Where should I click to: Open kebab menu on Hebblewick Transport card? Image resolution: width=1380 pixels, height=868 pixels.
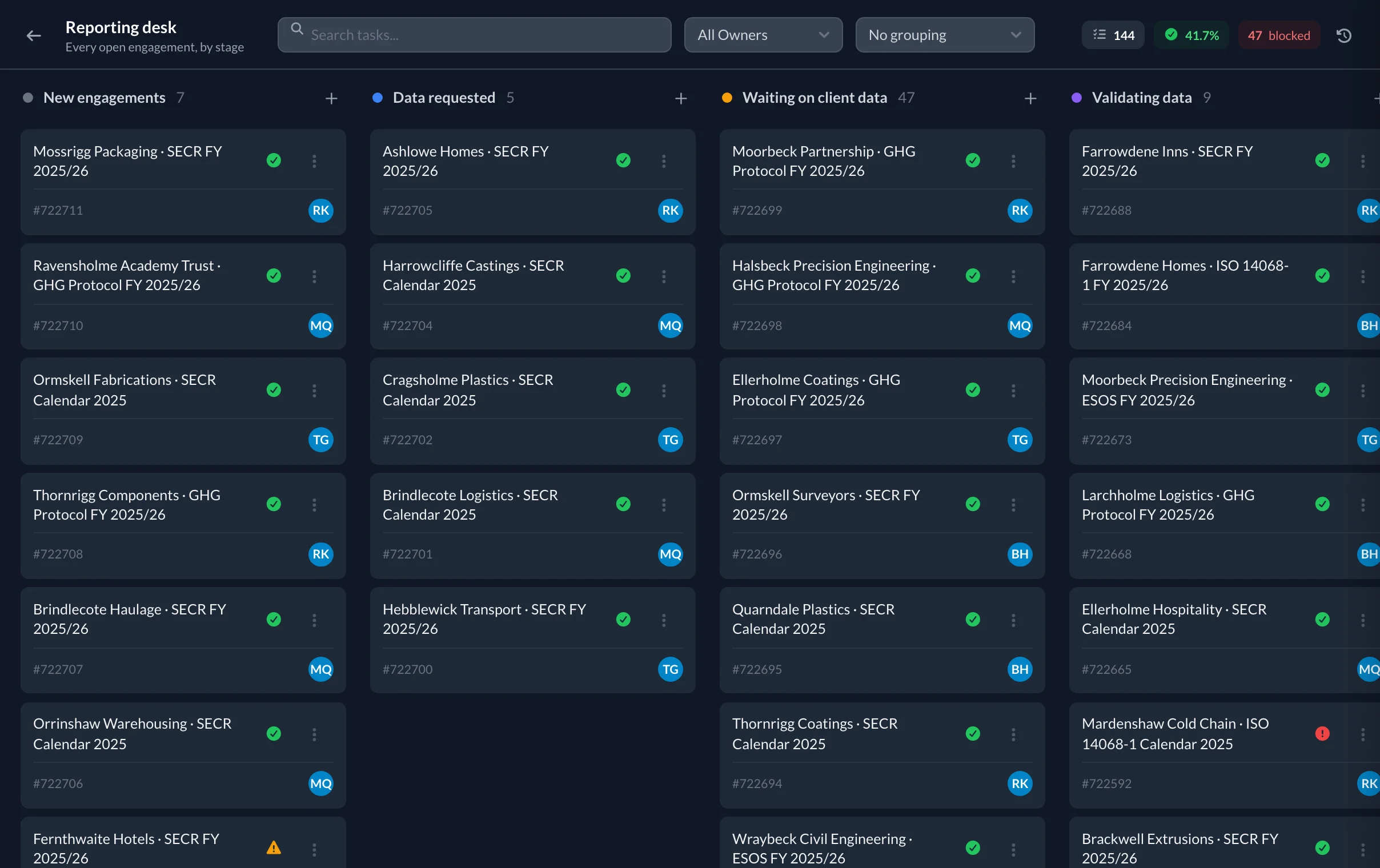pyautogui.click(x=664, y=620)
